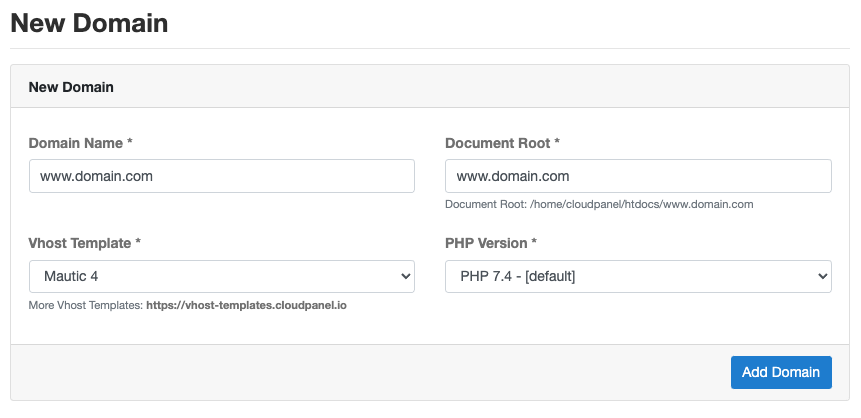Image resolution: width=861 pixels, height=418 pixels.
Task: Click the large New Domain page heading
Action: (x=89, y=24)
